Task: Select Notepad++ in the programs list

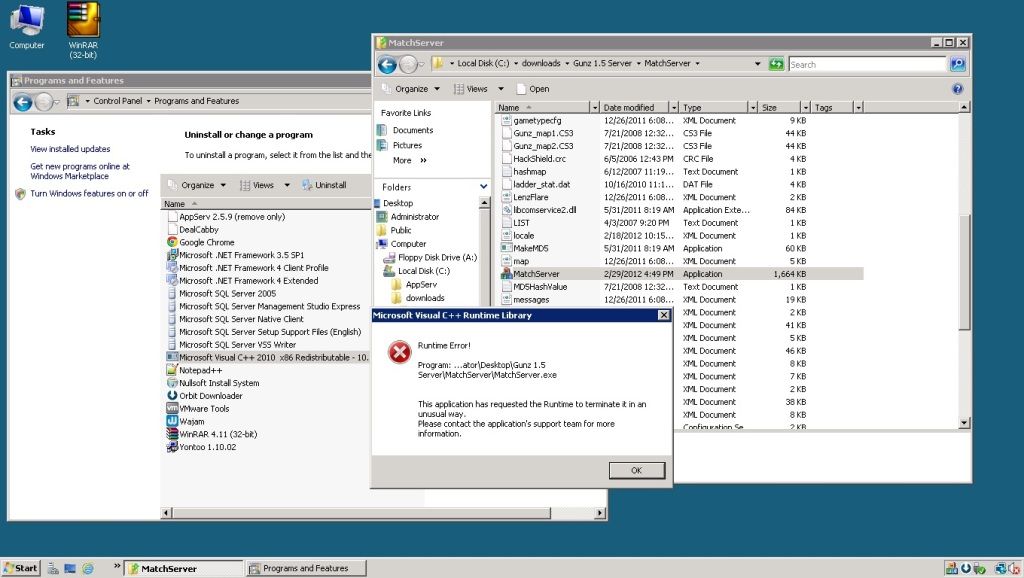Action: click(x=198, y=370)
